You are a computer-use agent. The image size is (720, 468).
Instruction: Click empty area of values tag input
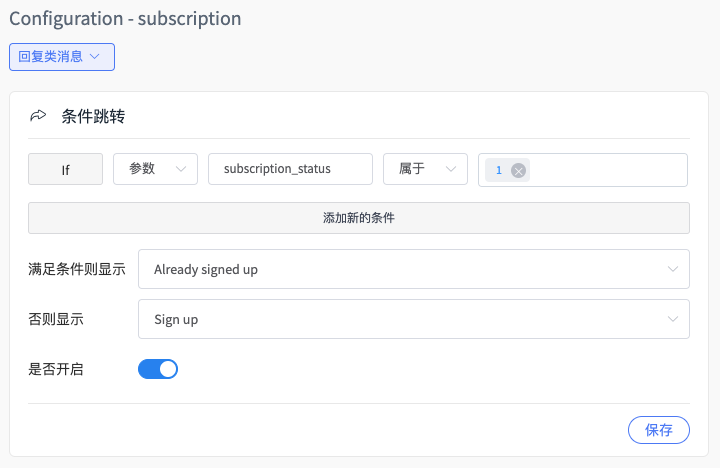click(608, 170)
